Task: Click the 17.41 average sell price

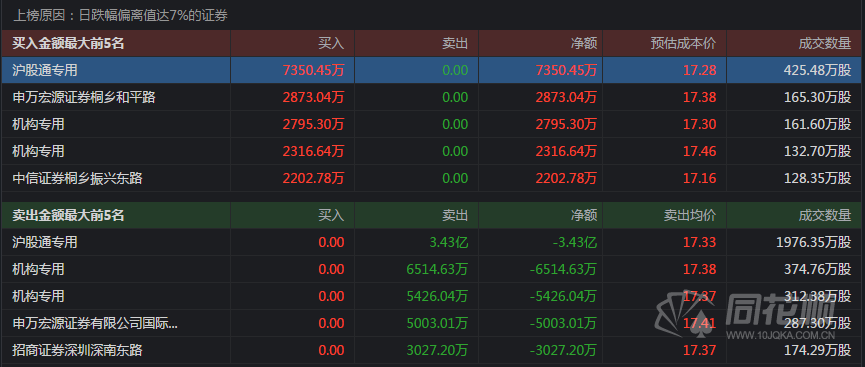Action: [700, 323]
